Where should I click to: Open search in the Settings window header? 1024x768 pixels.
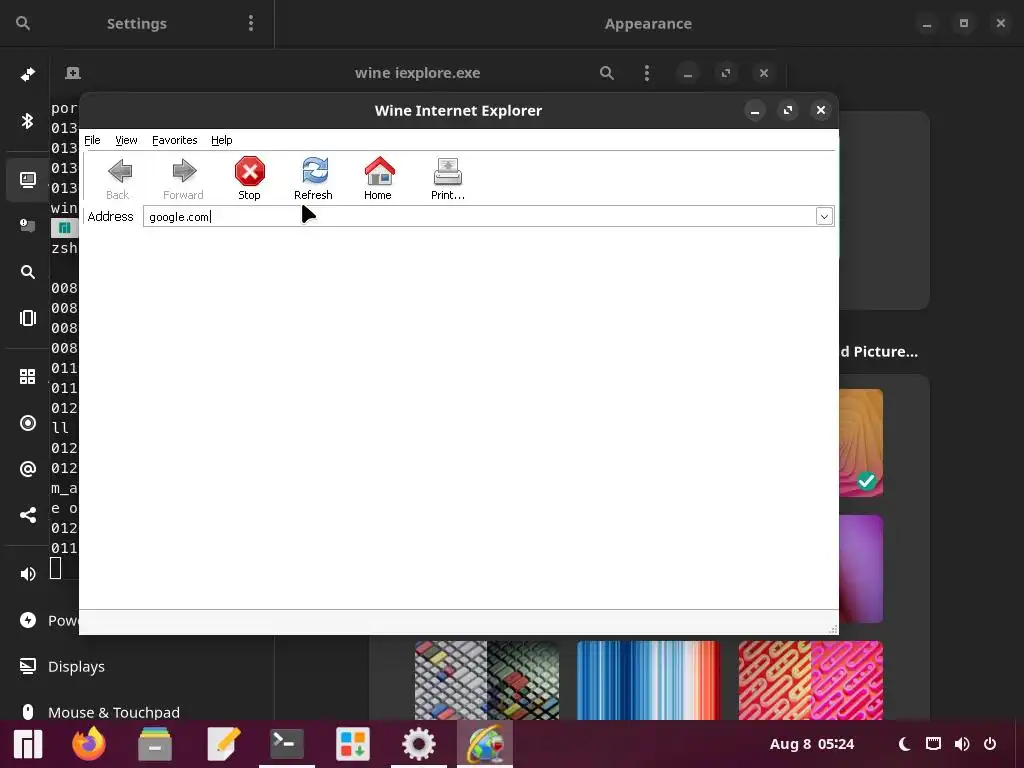[x=23, y=24]
